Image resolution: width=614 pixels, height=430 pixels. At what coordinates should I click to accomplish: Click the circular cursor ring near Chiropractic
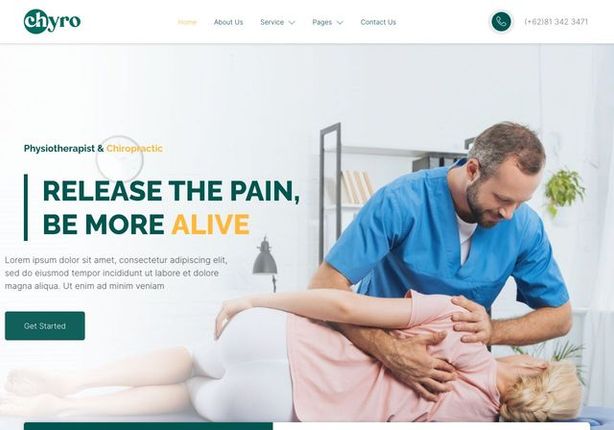pos(120,159)
